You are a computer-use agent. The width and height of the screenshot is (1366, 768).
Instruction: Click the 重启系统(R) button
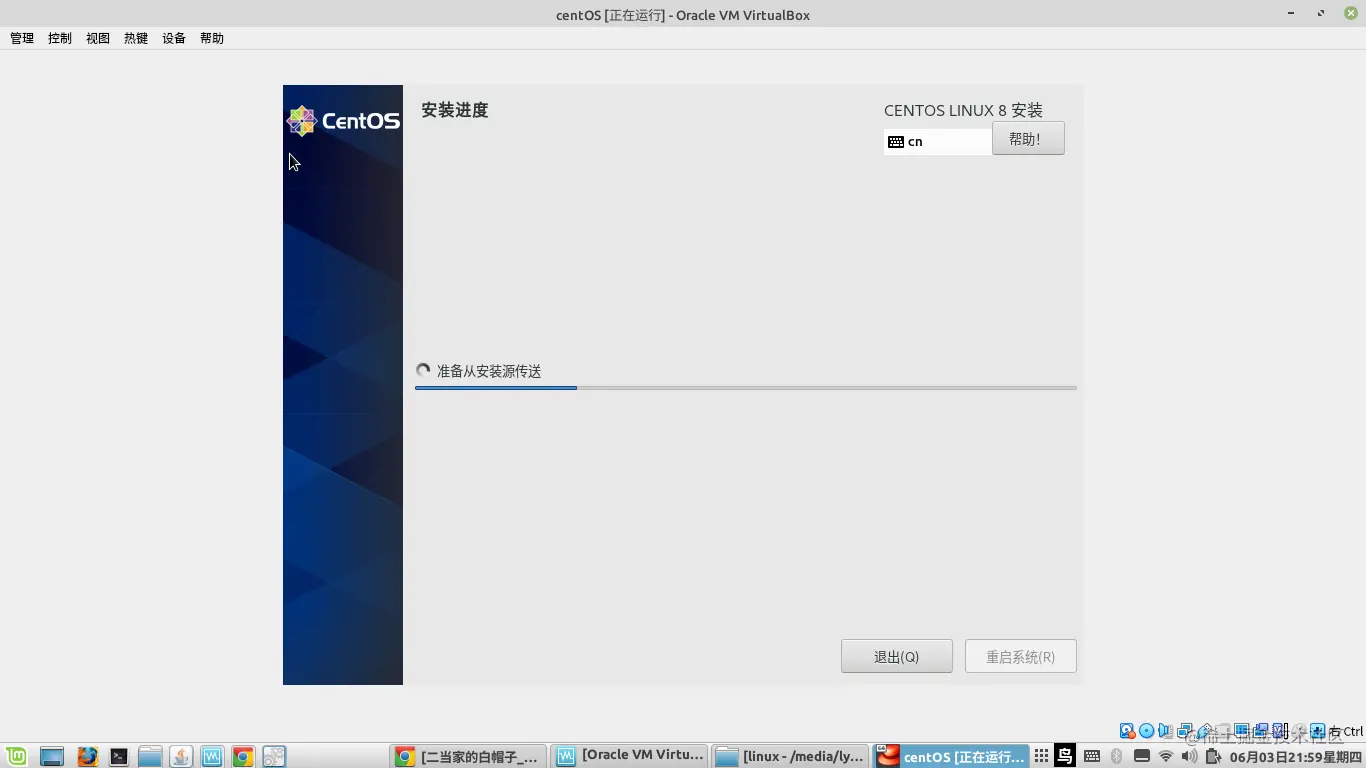[1021, 656]
